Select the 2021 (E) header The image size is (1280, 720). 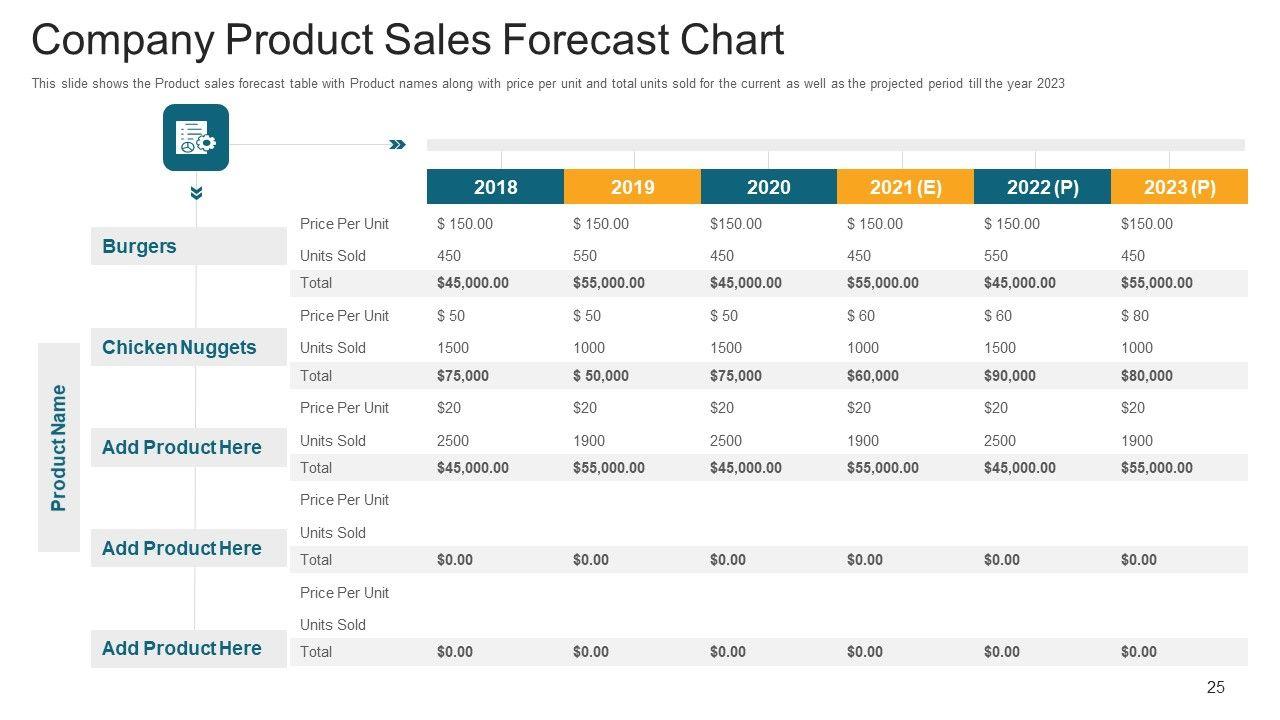(x=905, y=187)
